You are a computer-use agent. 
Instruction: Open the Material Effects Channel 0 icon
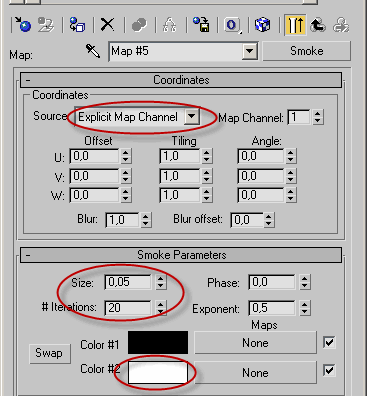click(232, 25)
